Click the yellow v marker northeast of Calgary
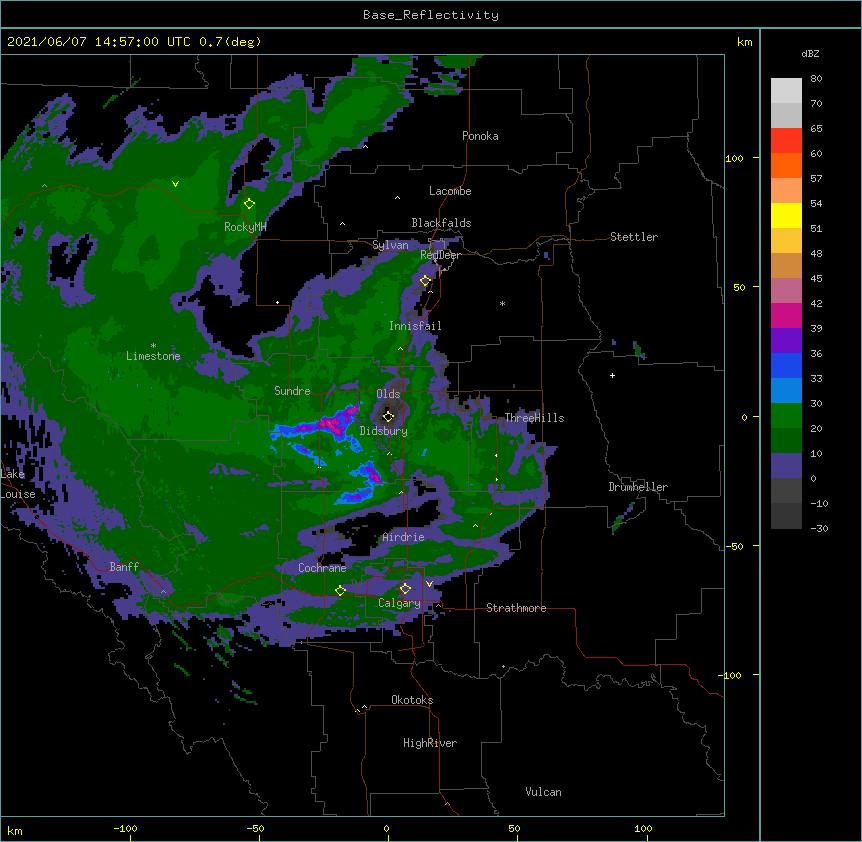This screenshot has width=862, height=842. pos(429,584)
